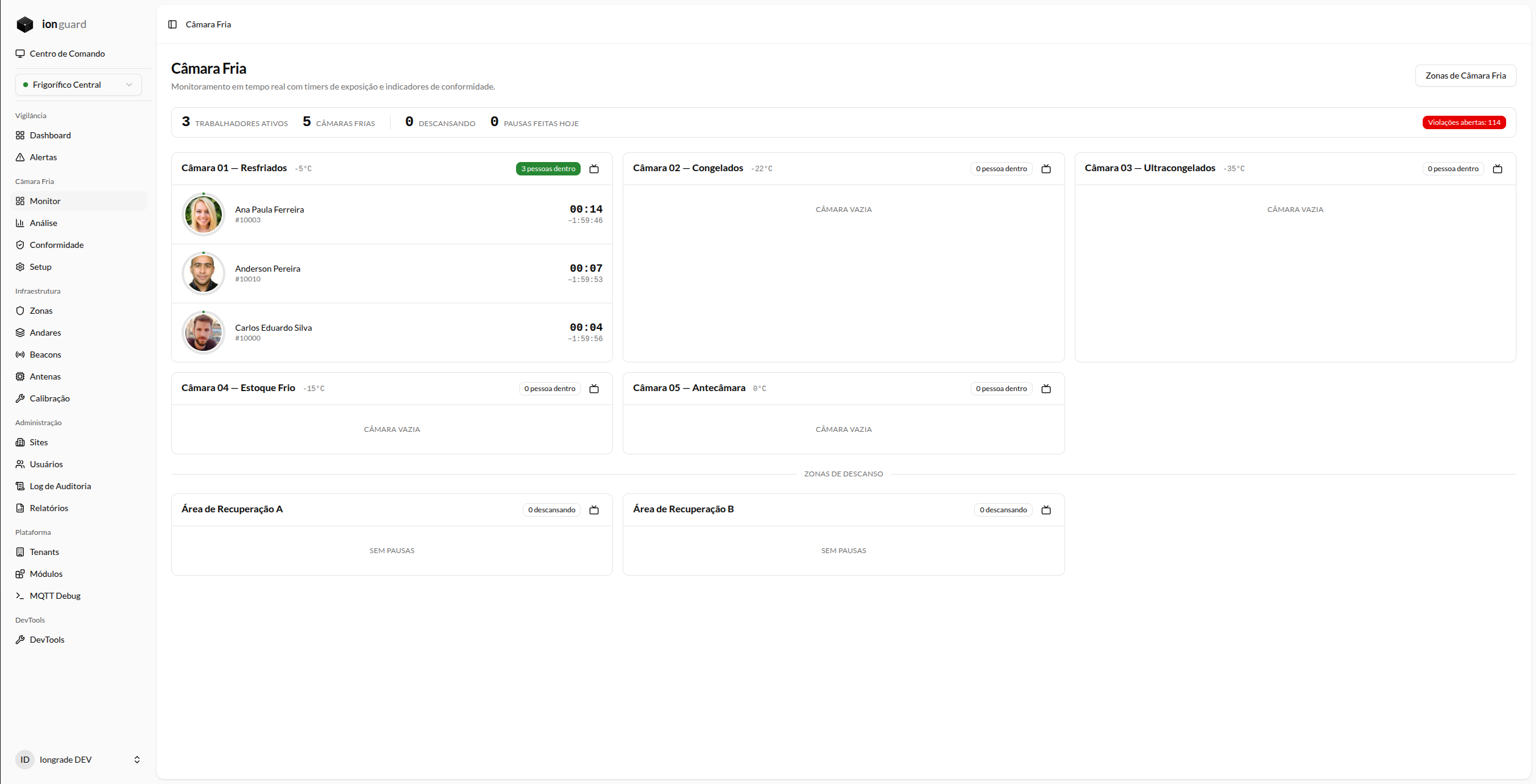The width and height of the screenshot is (1536, 784).
Task: Click employee ID #10003
Action: tap(248, 220)
